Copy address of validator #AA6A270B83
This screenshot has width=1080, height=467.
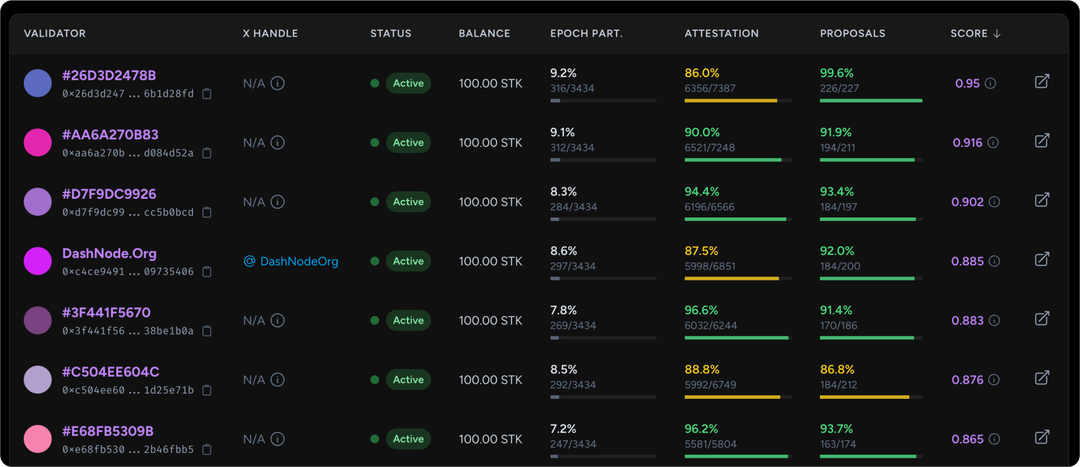207,153
